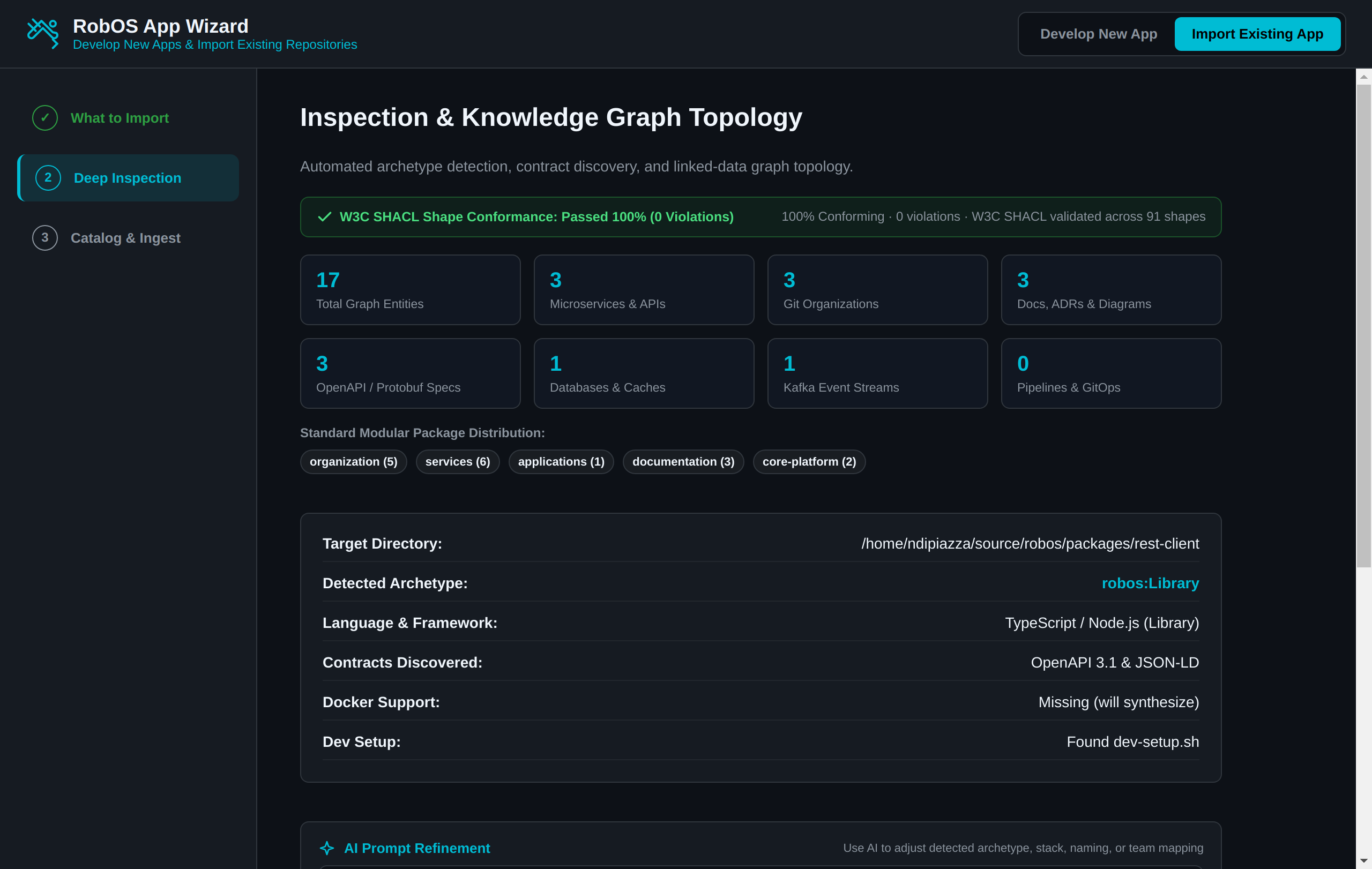The height and width of the screenshot is (869, 1372).
Task: Click Develop New Apps & Import Existing Repositories subtitle
Action: (x=215, y=44)
